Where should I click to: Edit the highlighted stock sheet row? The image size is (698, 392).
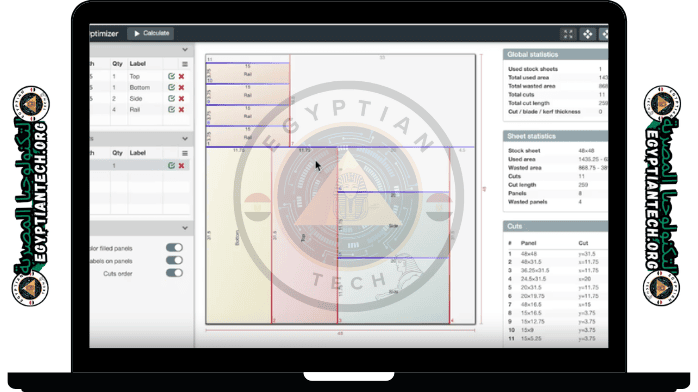point(171,166)
